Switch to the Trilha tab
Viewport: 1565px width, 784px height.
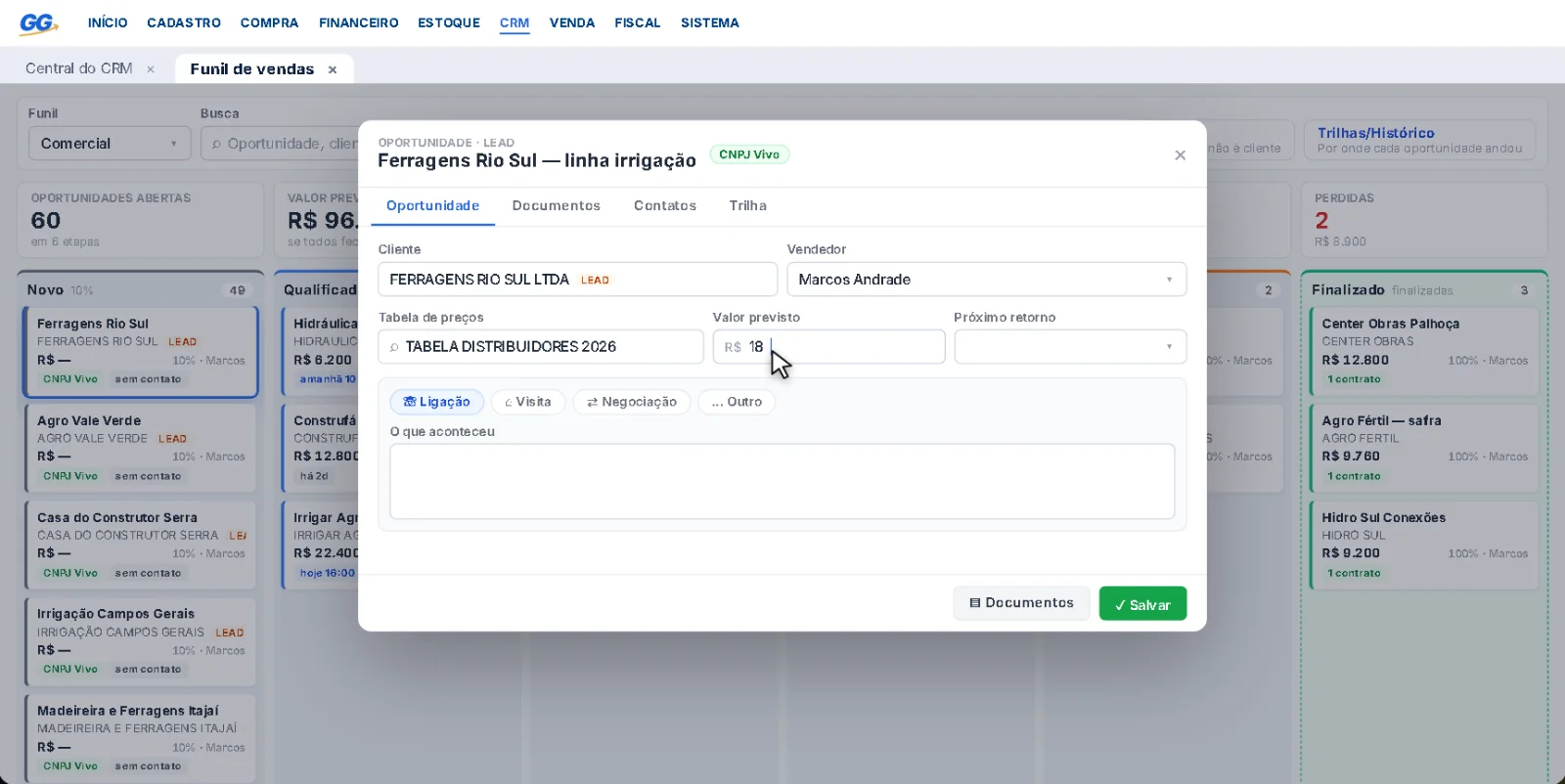pyautogui.click(x=747, y=205)
